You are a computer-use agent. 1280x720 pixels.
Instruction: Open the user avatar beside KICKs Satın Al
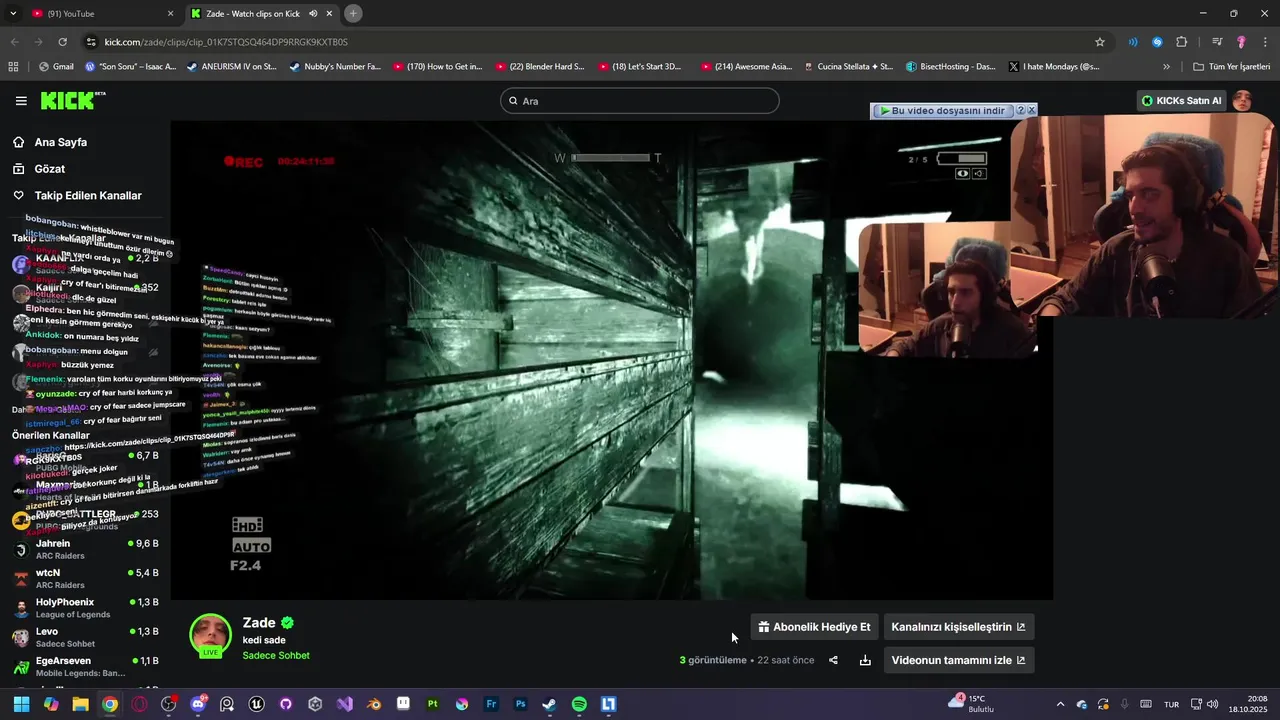(1242, 100)
